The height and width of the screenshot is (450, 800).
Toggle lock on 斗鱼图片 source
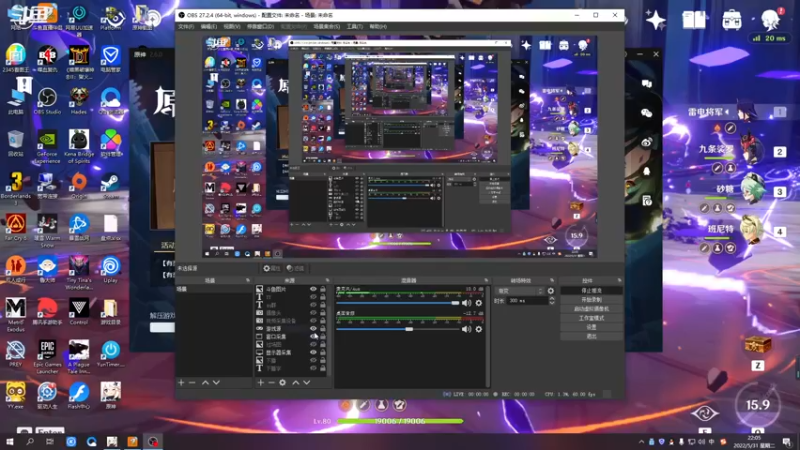pos(322,289)
